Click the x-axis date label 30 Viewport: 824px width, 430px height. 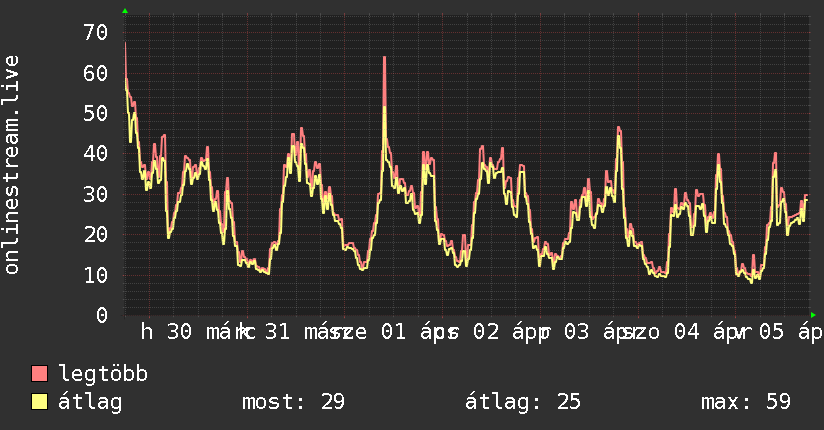click(180, 332)
